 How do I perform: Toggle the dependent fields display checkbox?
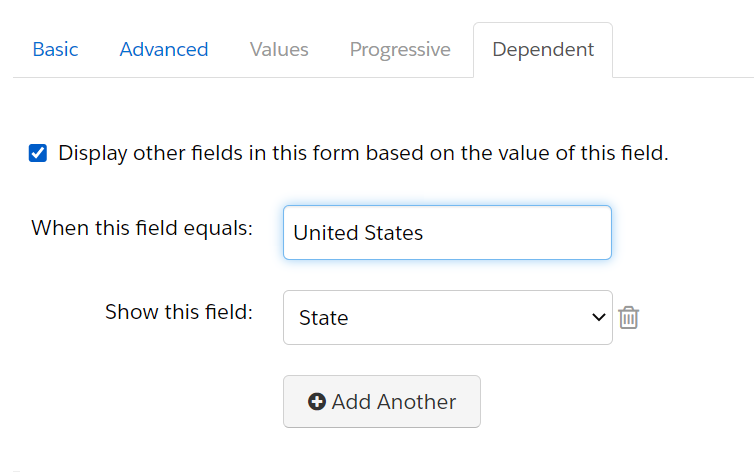pyautogui.click(x=38, y=153)
